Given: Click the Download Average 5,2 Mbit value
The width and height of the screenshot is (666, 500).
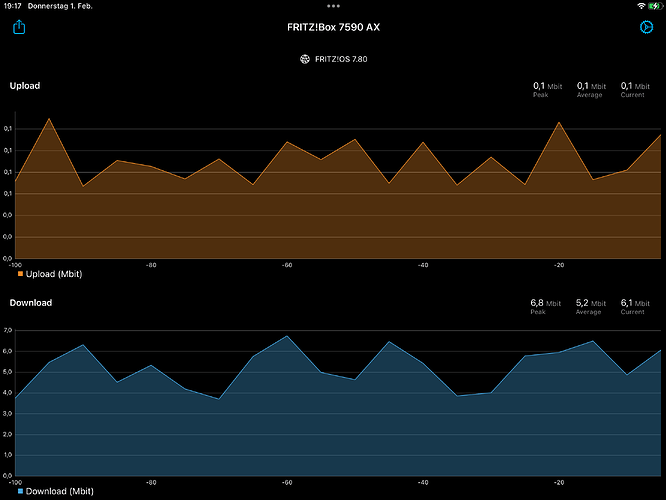Looking at the screenshot, I should 591,303.
